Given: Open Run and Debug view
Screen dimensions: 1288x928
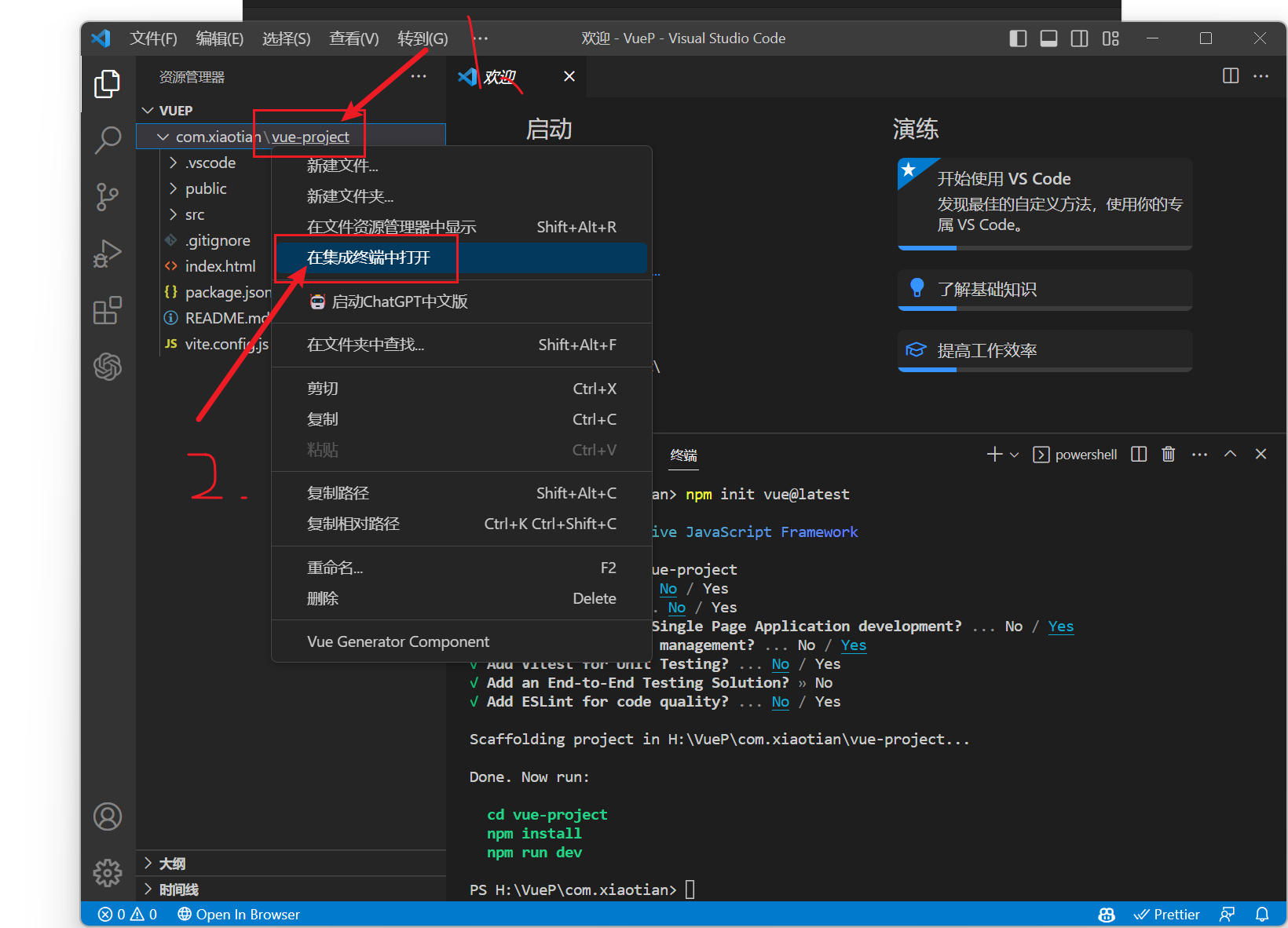Looking at the screenshot, I should click(108, 254).
